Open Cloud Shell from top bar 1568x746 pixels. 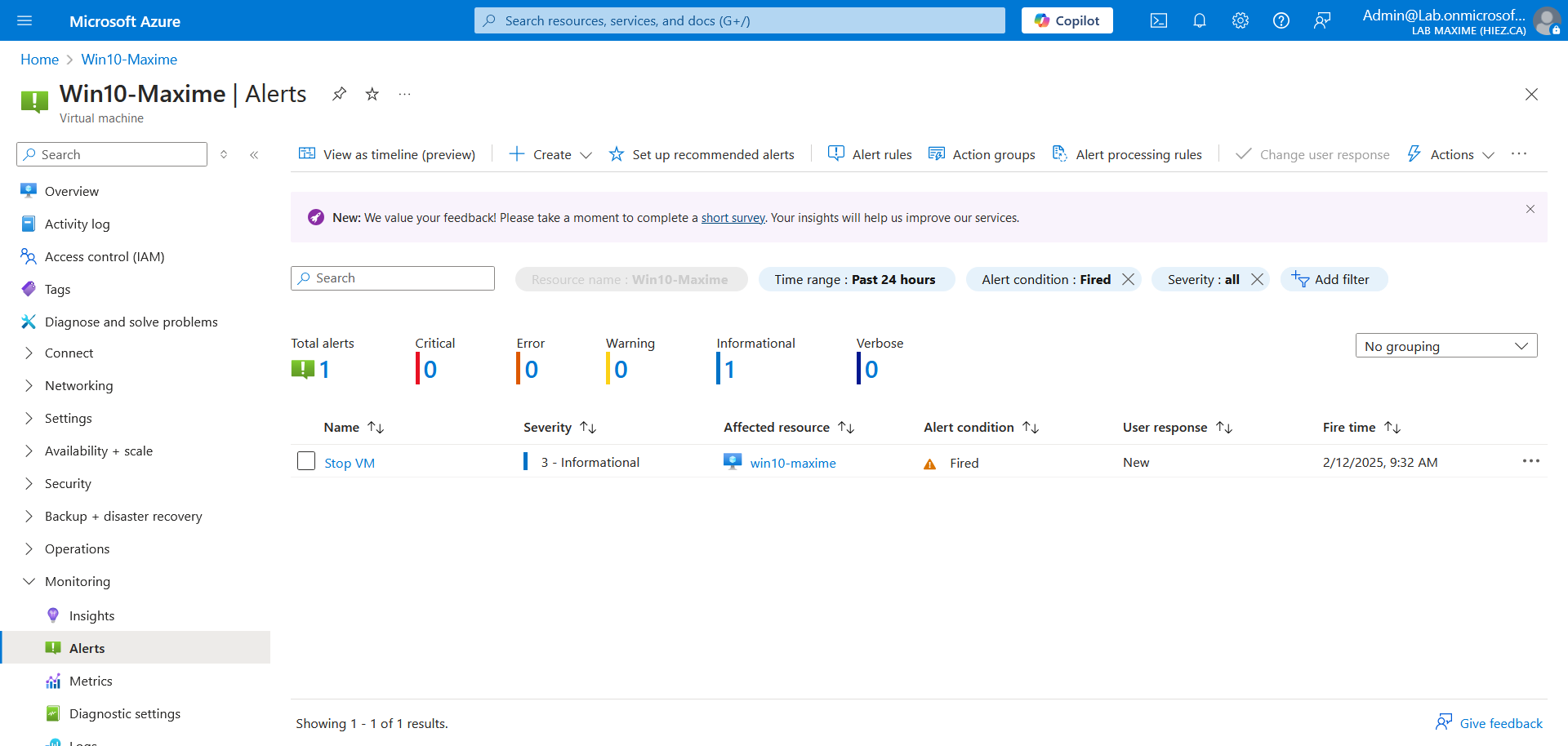point(1158,20)
